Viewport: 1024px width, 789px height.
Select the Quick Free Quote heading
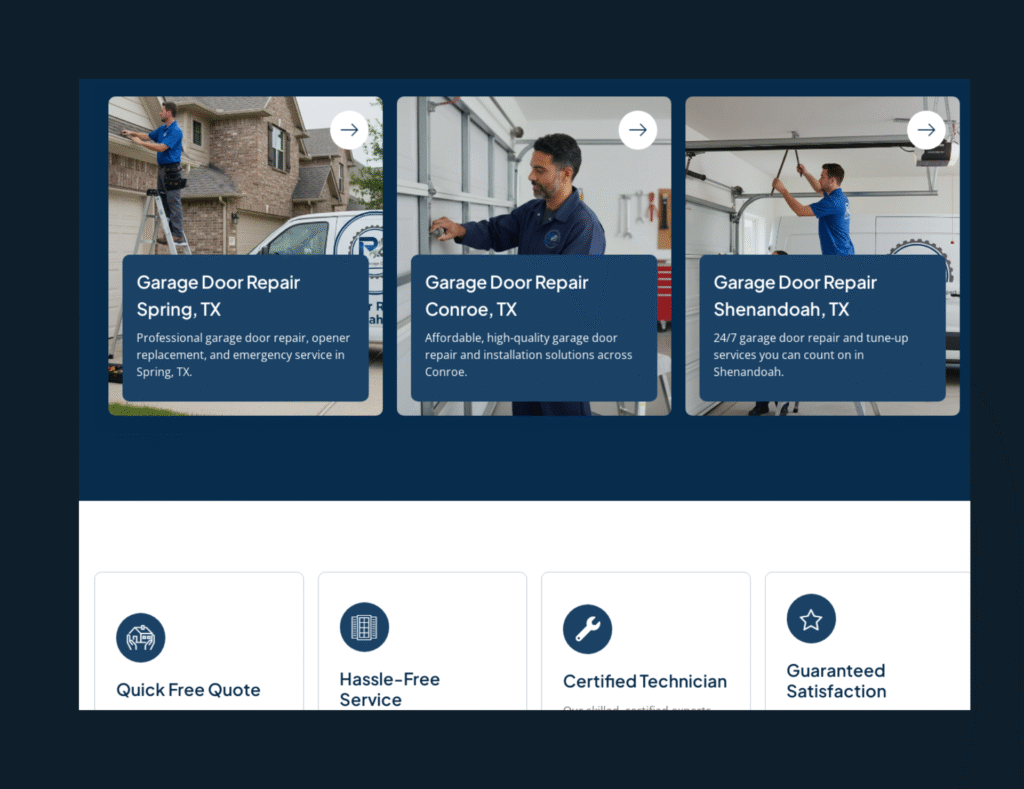click(188, 690)
